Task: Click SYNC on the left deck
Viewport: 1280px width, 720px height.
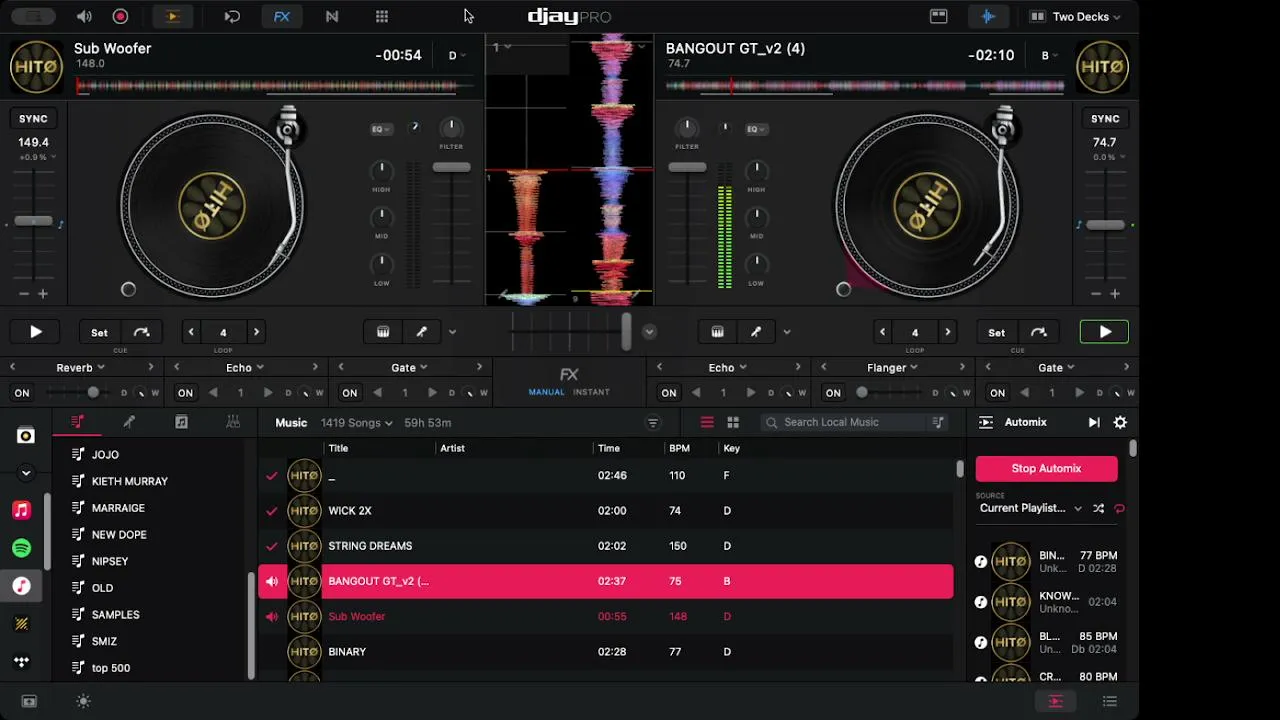Action: pos(33,118)
